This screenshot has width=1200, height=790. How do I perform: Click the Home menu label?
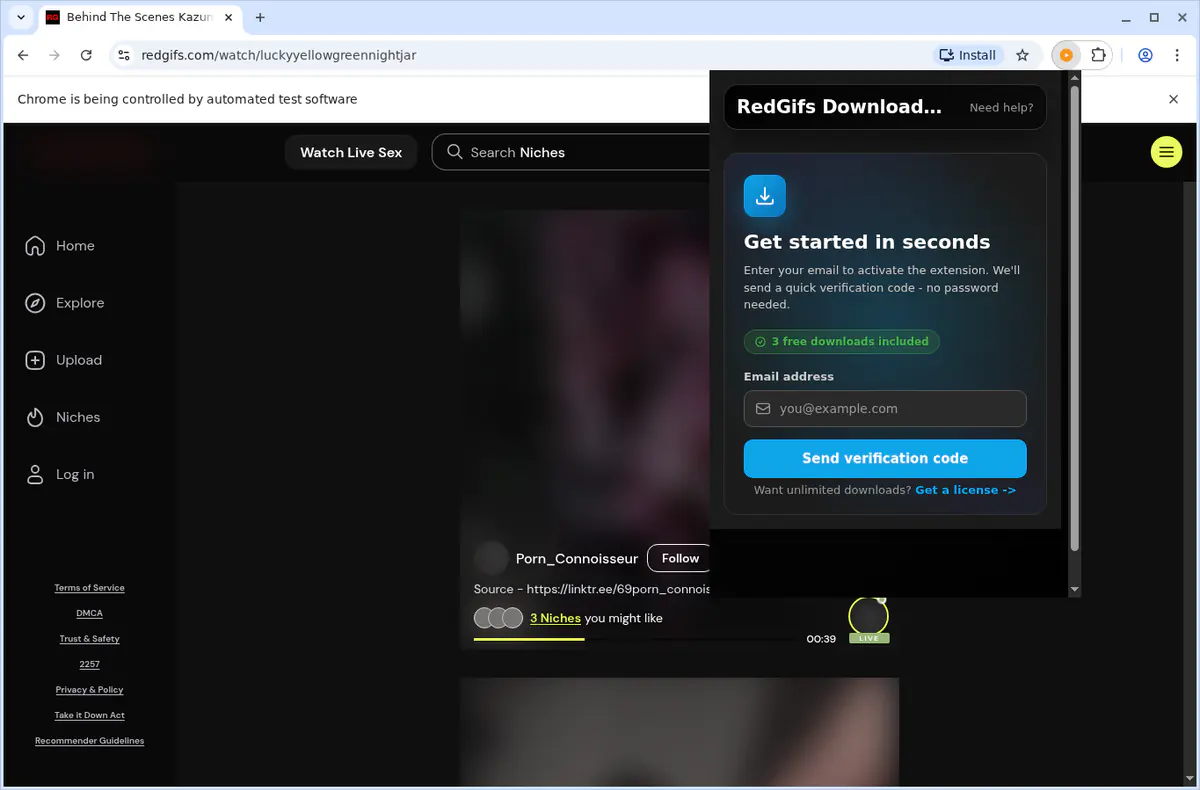(x=75, y=246)
